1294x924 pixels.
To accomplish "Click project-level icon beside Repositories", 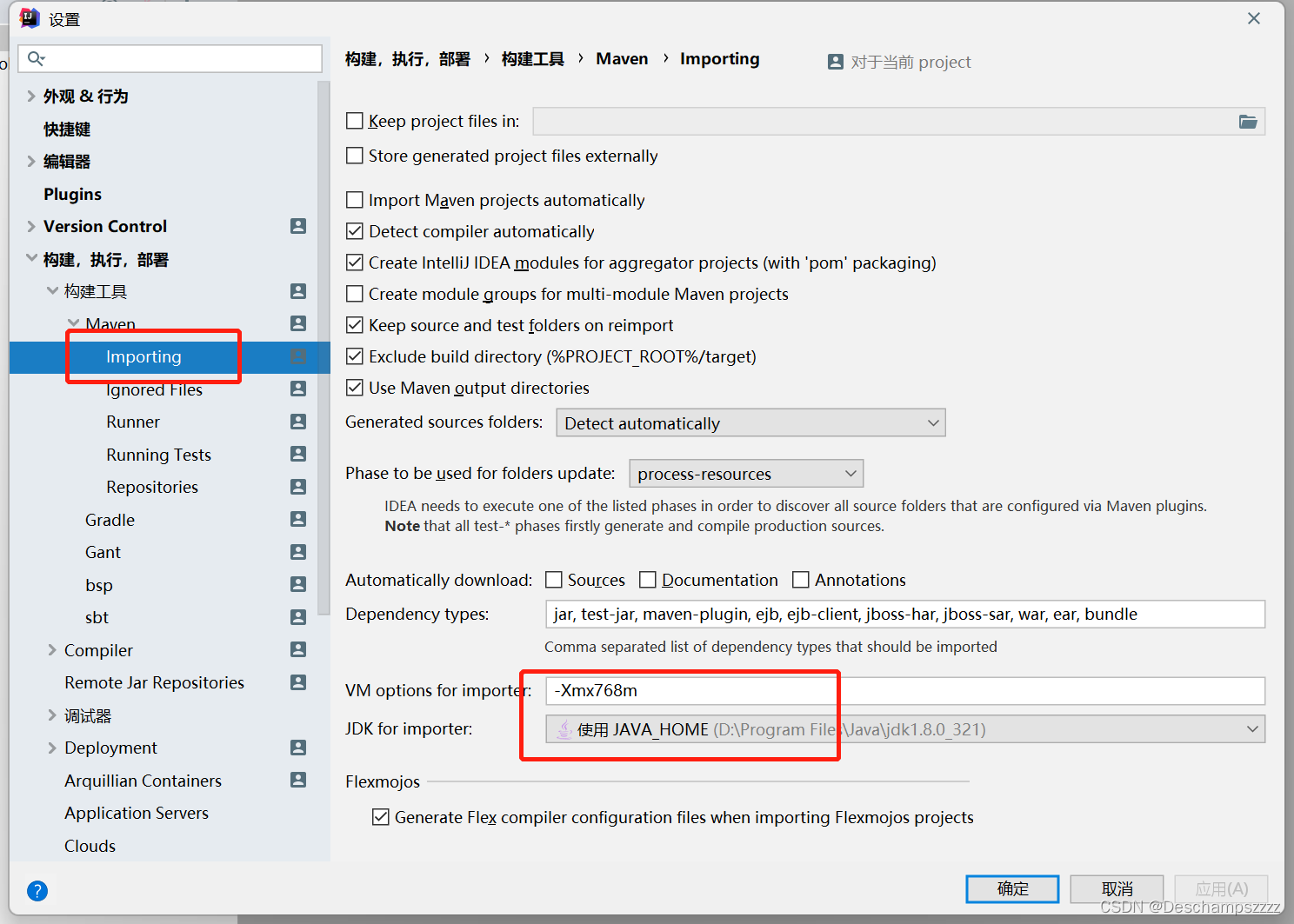I will (x=298, y=487).
